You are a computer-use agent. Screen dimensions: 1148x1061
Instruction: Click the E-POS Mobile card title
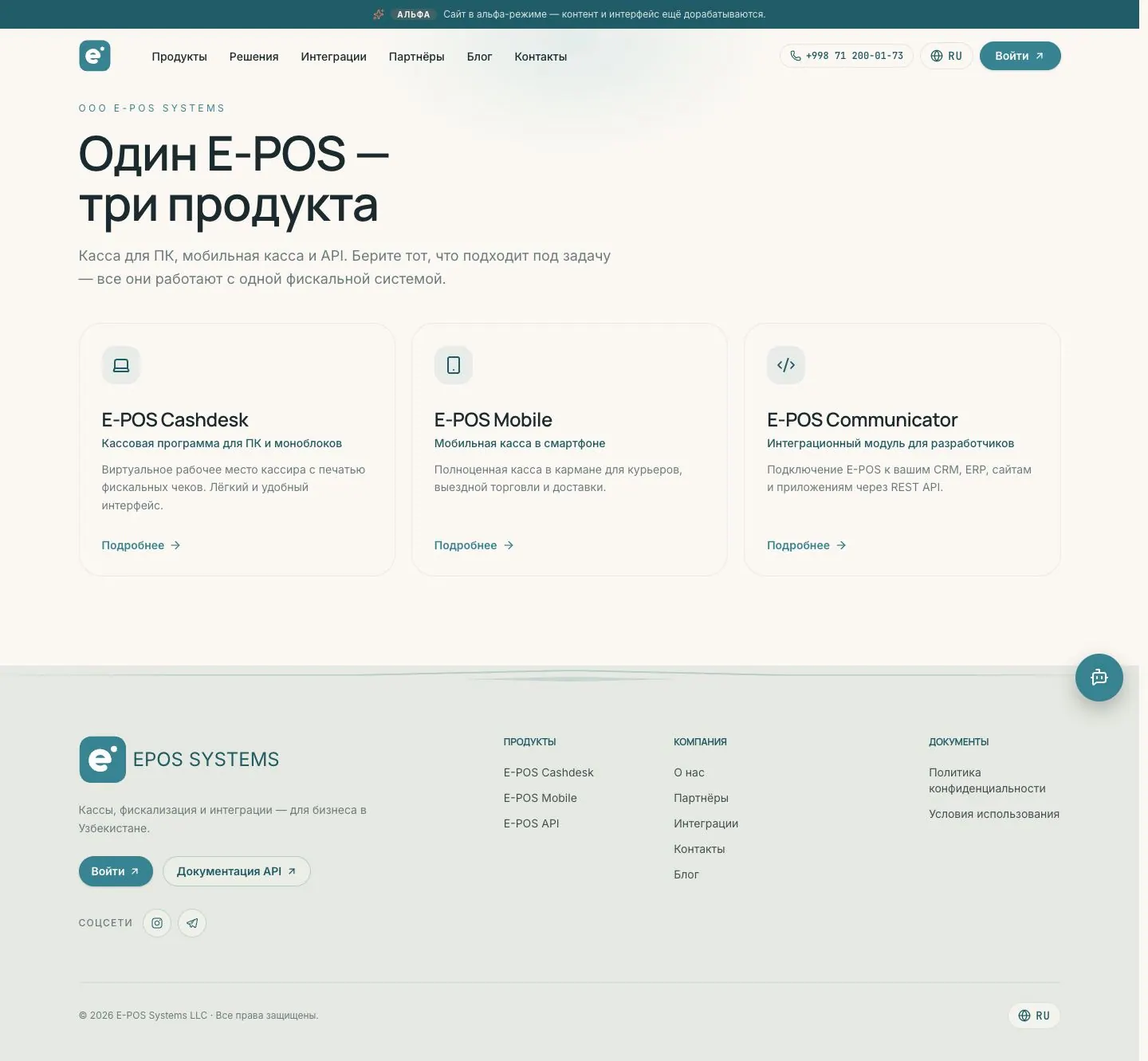click(x=493, y=420)
